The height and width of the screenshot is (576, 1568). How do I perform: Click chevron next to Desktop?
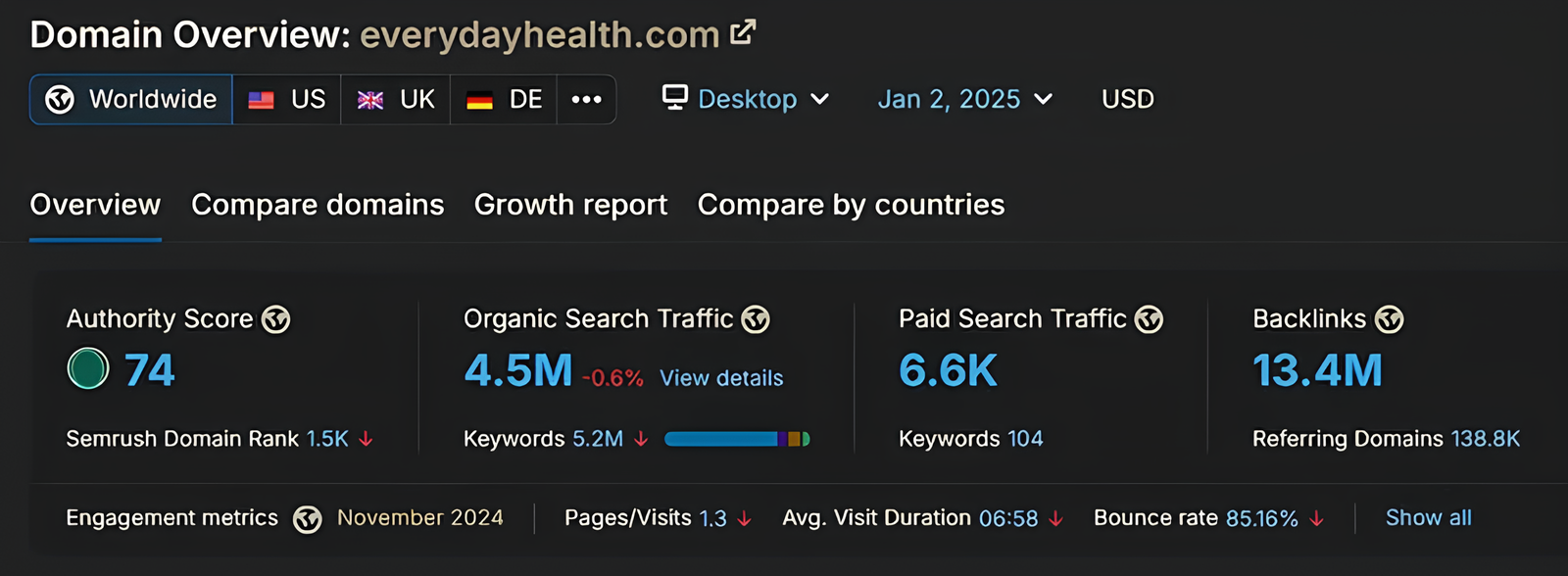click(820, 99)
